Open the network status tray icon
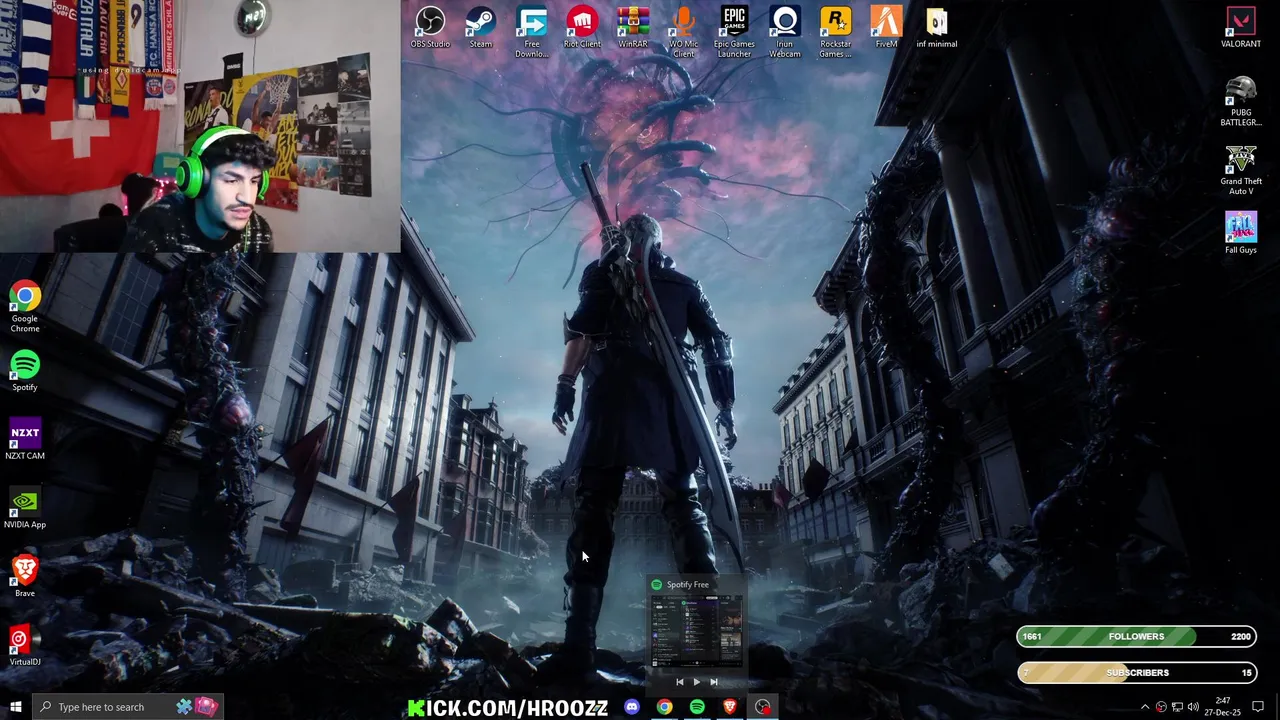The width and height of the screenshot is (1280, 720). click(x=1177, y=707)
